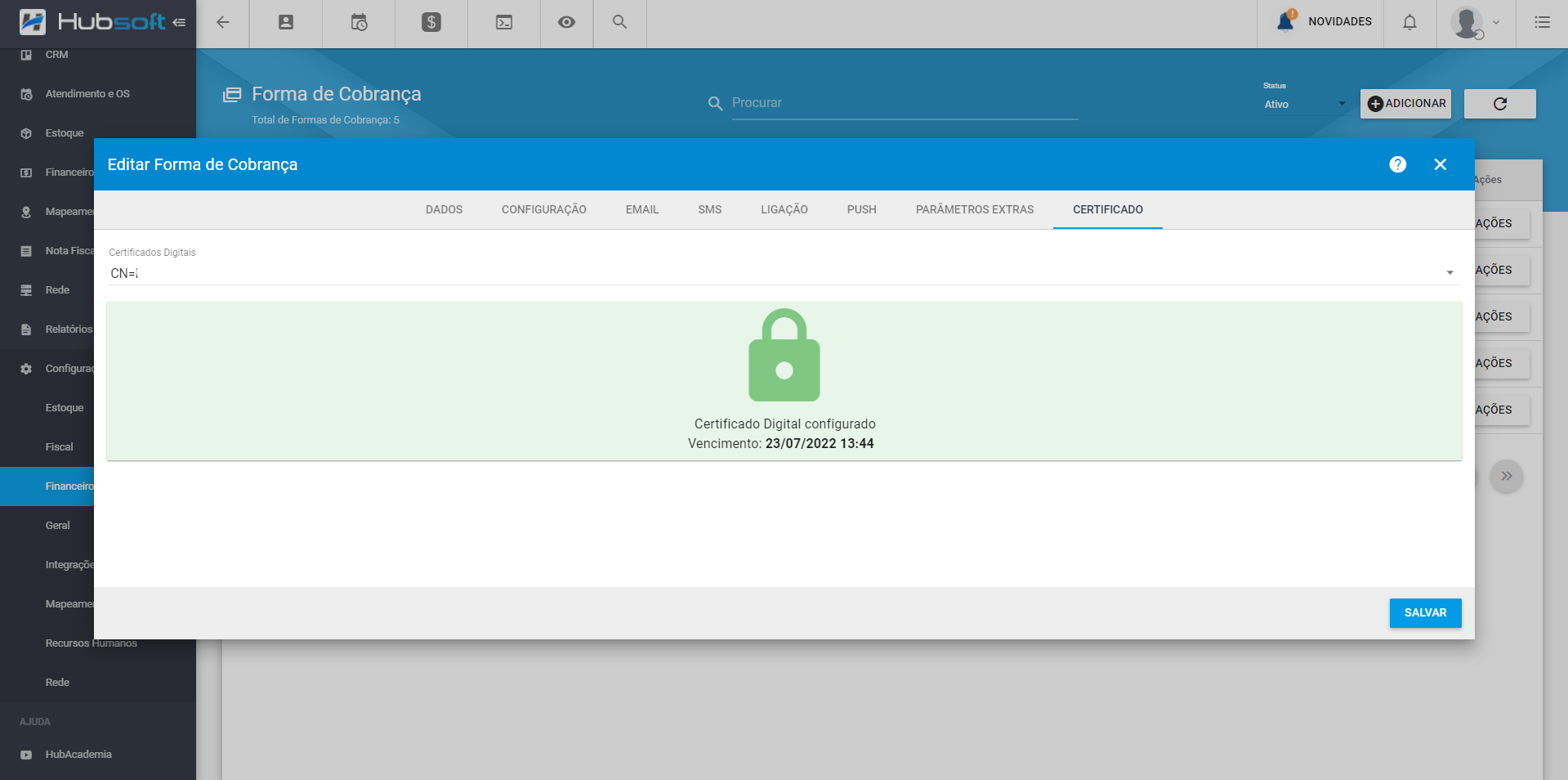Screen dimensions: 1568x780
Task: Click the Hubsoft logo icon
Action: click(x=33, y=22)
